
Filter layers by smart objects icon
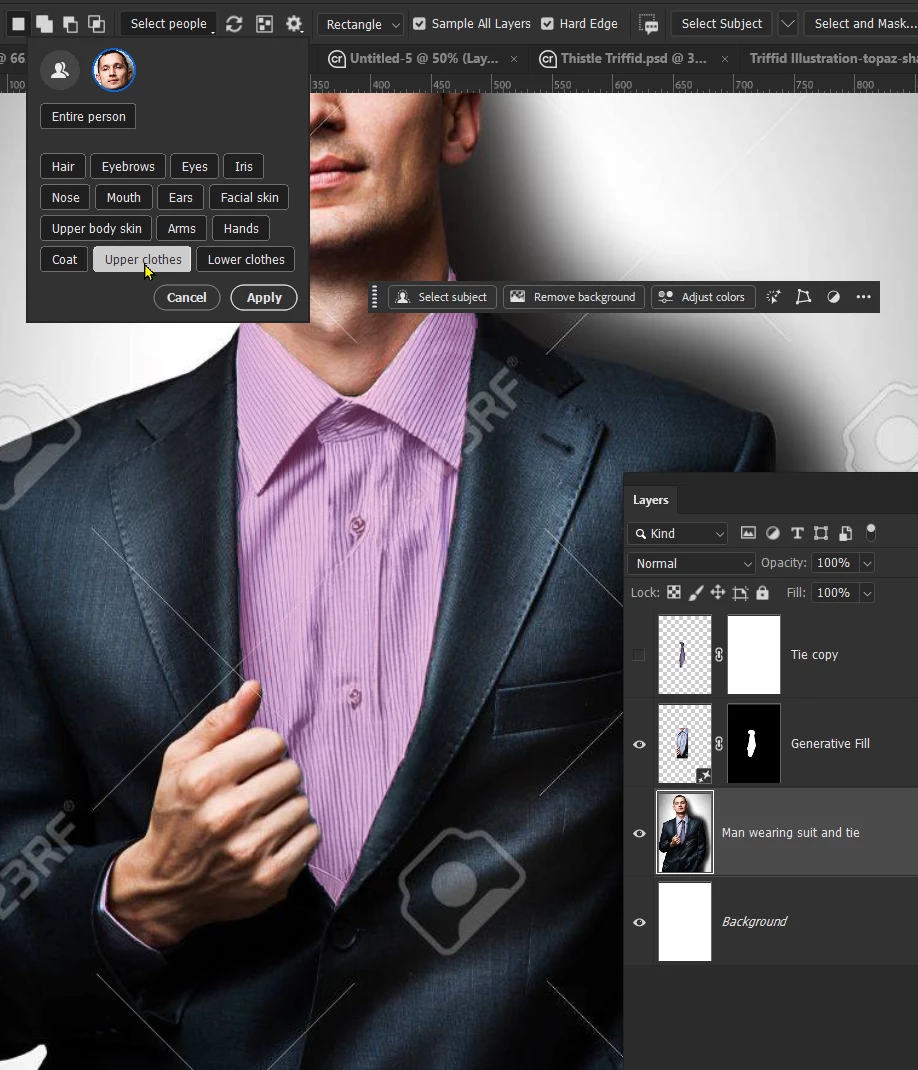[x=846, y=533]
